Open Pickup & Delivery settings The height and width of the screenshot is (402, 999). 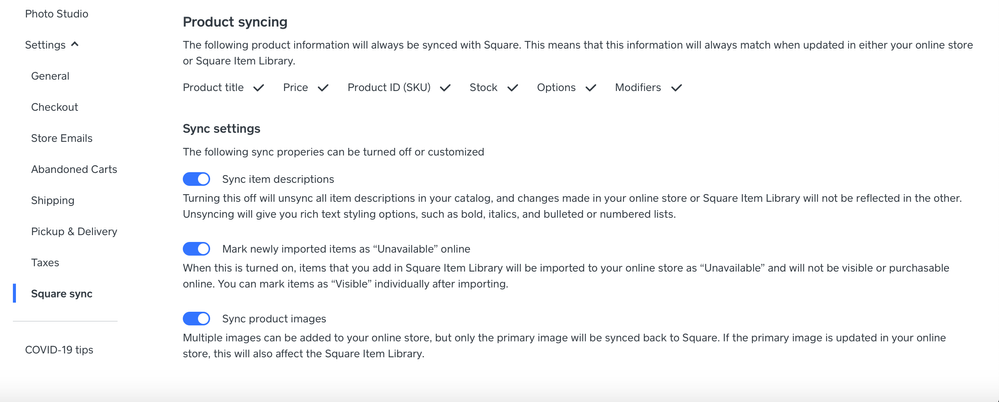click(74, 231)
